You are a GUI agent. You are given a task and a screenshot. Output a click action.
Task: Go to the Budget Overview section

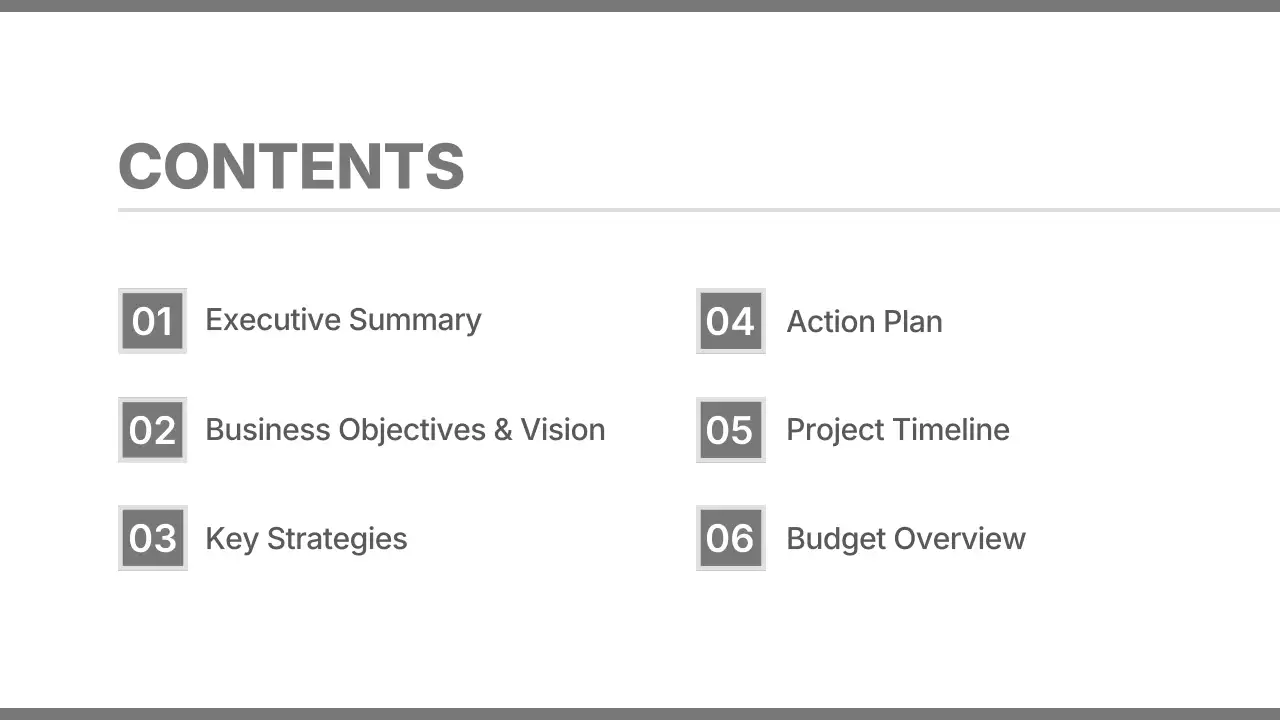[905, 539]
